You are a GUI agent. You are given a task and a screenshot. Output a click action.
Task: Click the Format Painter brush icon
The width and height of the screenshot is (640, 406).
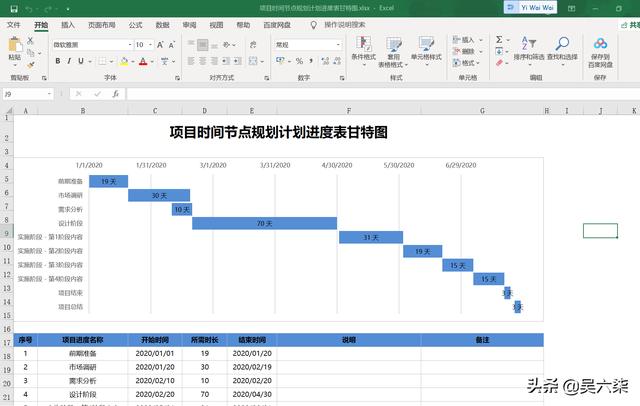(30, 61)
